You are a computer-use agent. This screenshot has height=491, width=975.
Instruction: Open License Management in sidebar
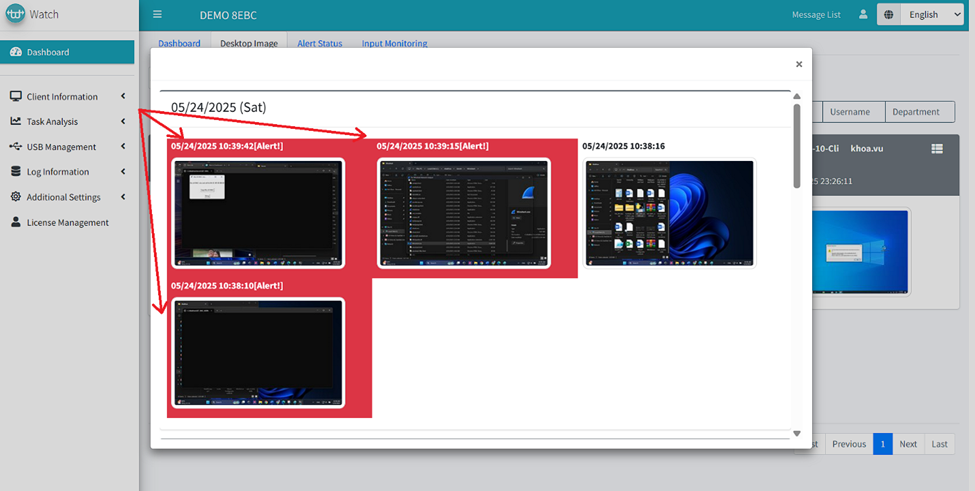67,222
